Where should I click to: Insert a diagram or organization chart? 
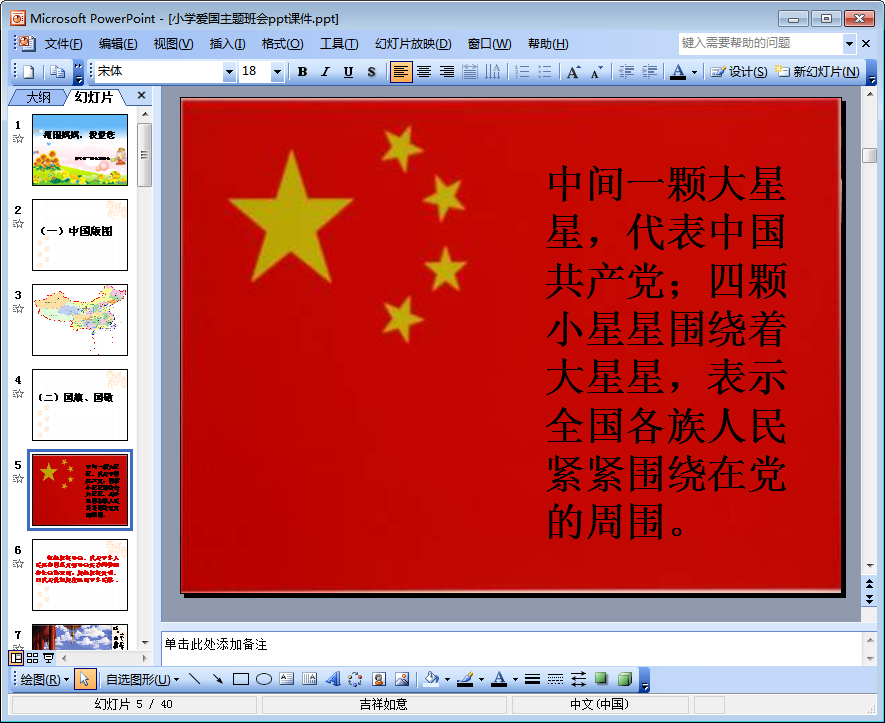point(356,679)
